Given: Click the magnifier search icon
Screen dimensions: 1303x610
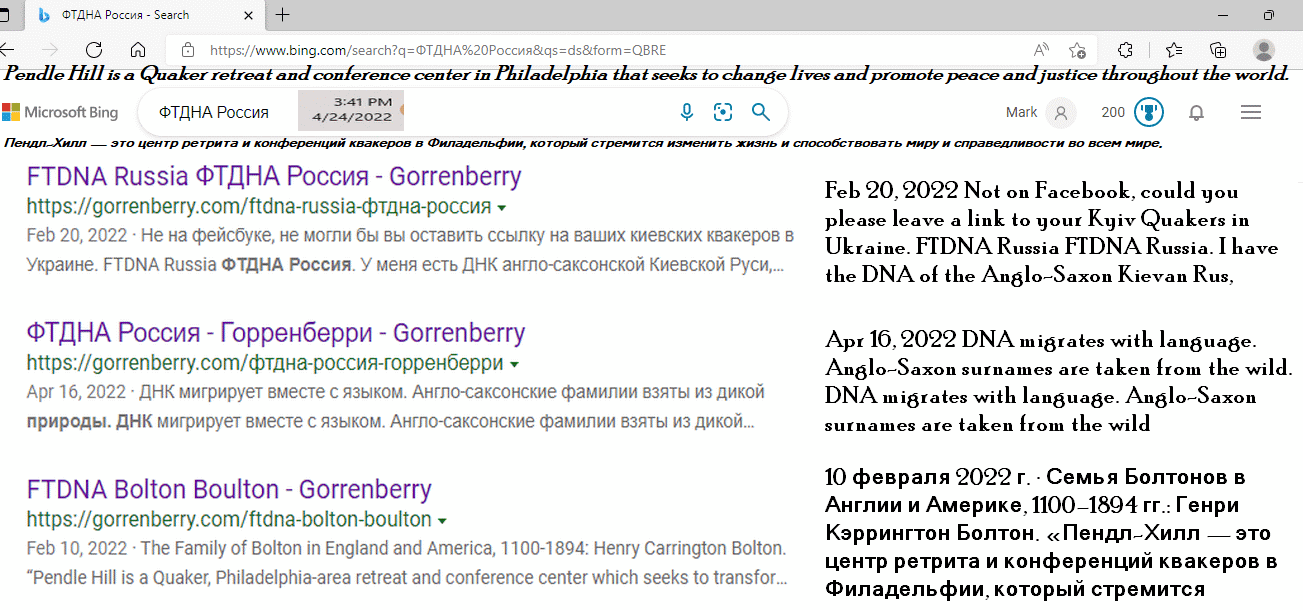Looking at the screenshot, I should [761, 112].
